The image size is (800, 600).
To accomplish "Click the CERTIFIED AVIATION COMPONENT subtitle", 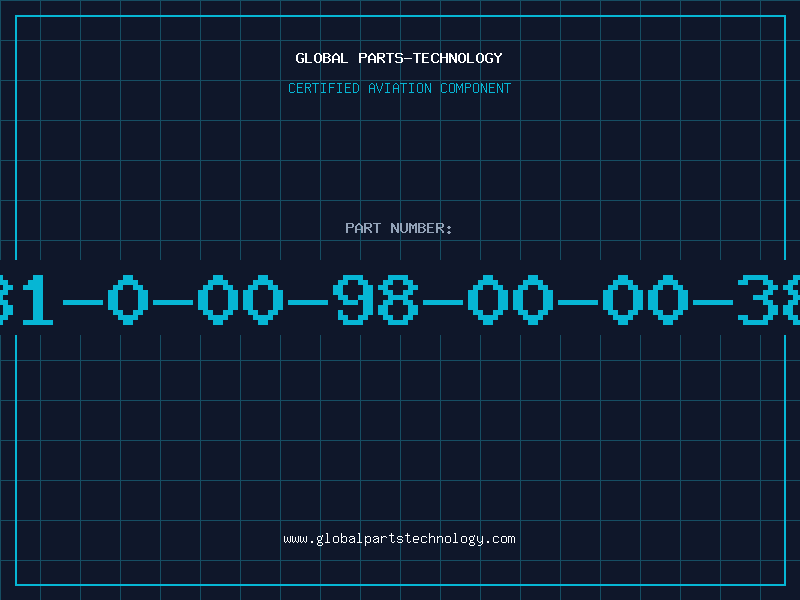I will tap(399, 88).
